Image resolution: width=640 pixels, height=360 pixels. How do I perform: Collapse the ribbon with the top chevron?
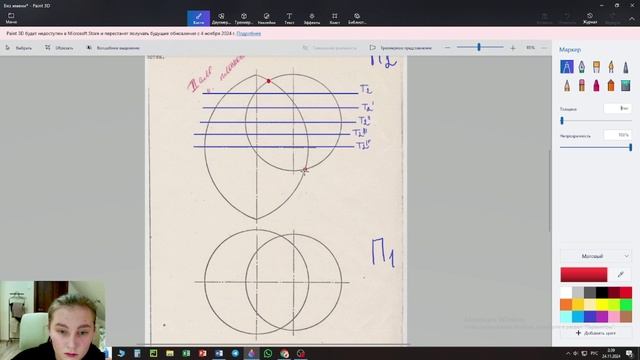[x=632, y=19]
